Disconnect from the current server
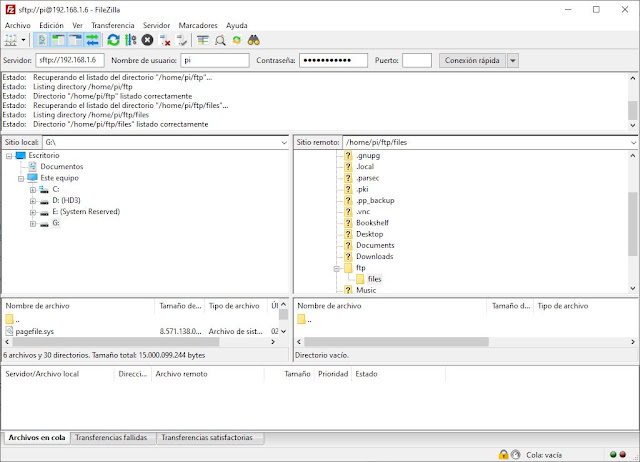Viewport: 640px width, 462px height. [165, 40]
